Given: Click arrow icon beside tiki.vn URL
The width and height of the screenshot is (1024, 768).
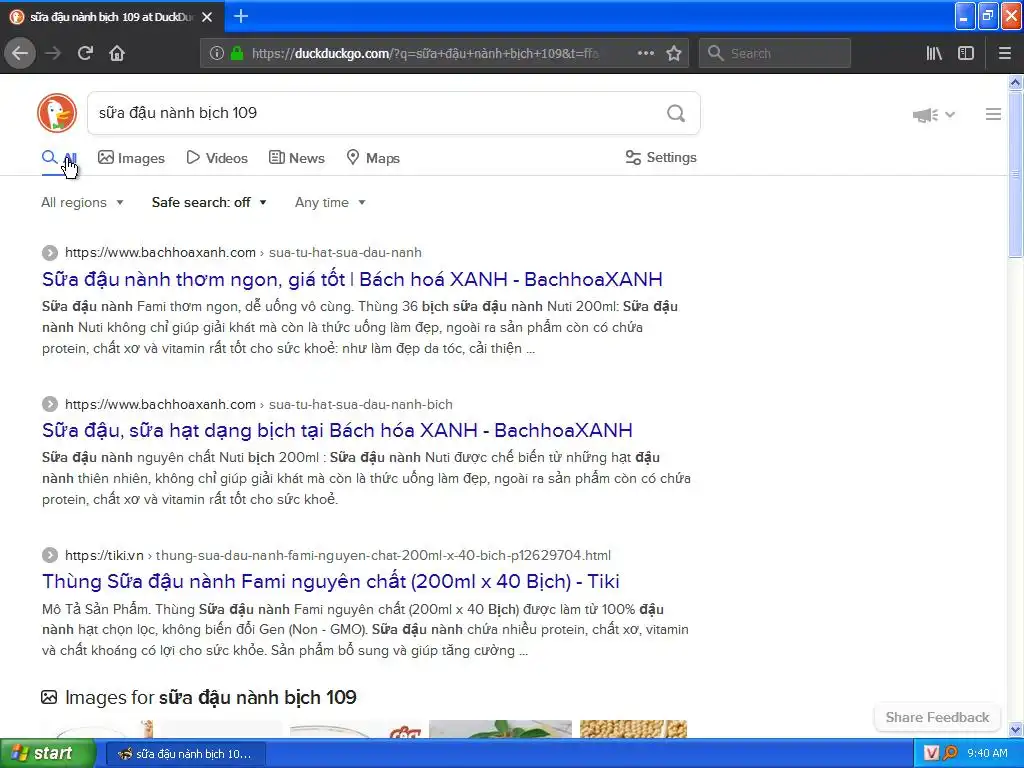Looking at the screenshot, I should tap(50, 555).
